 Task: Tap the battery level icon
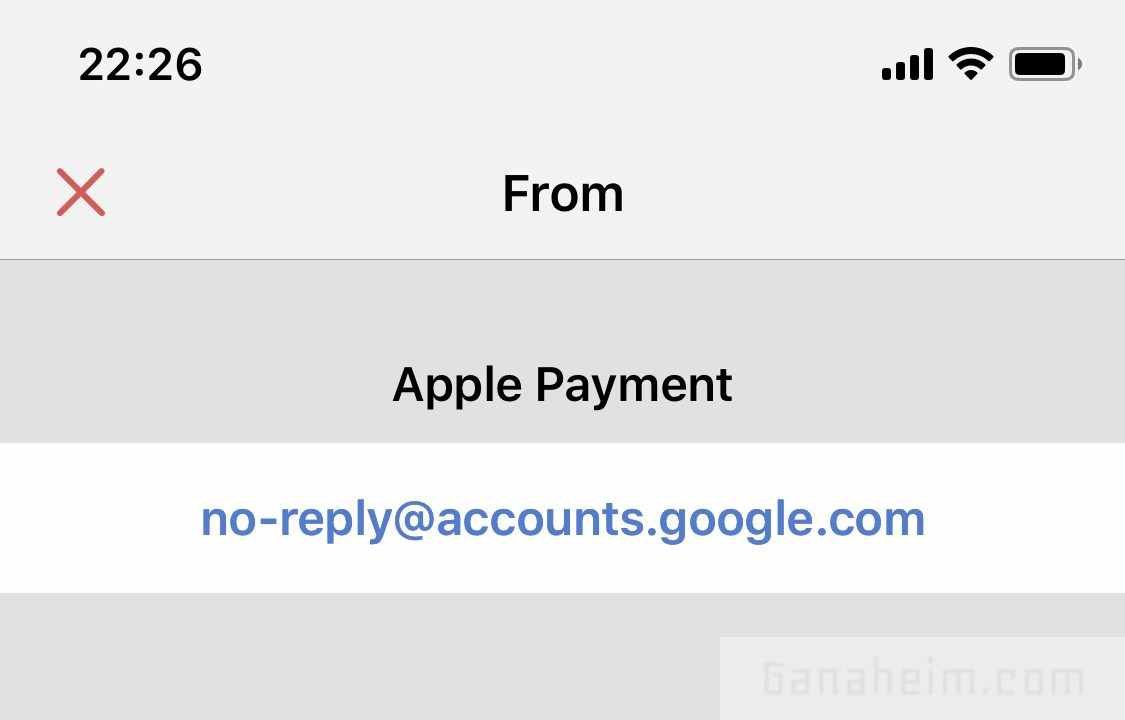click(x=1044, y=65)
